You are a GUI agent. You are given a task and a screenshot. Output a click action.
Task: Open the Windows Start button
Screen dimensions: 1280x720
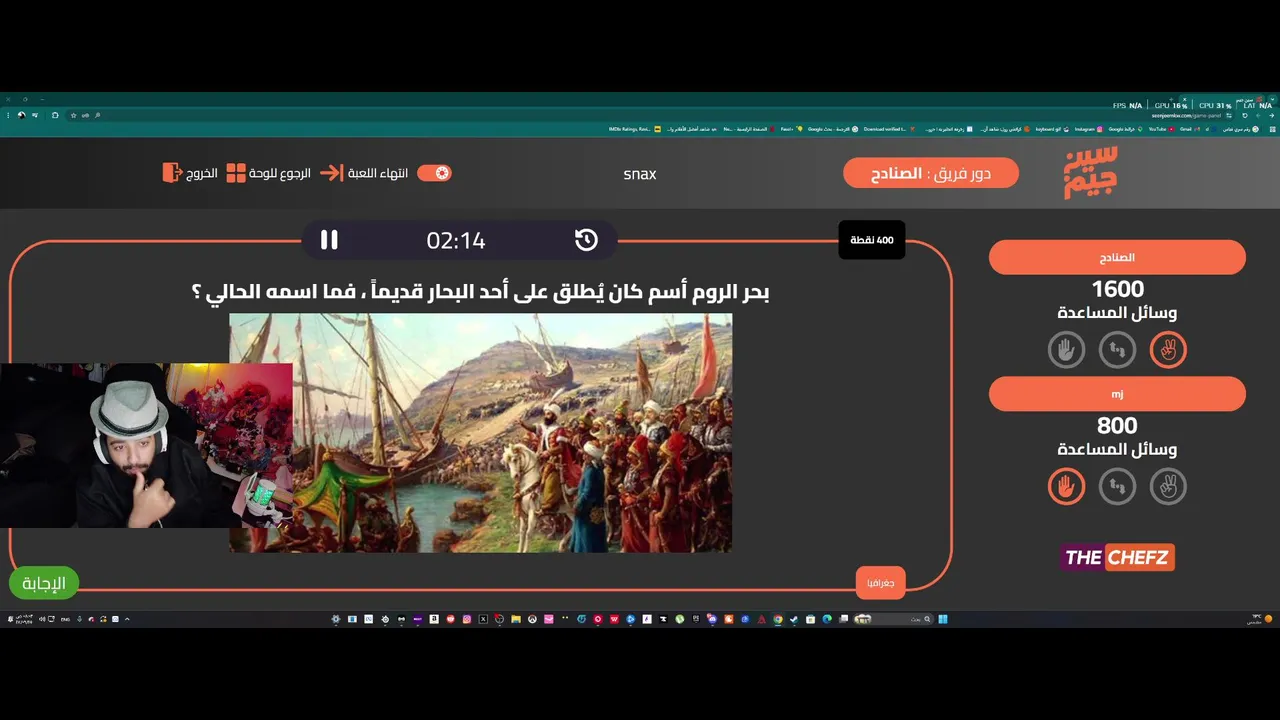[942, 619]
